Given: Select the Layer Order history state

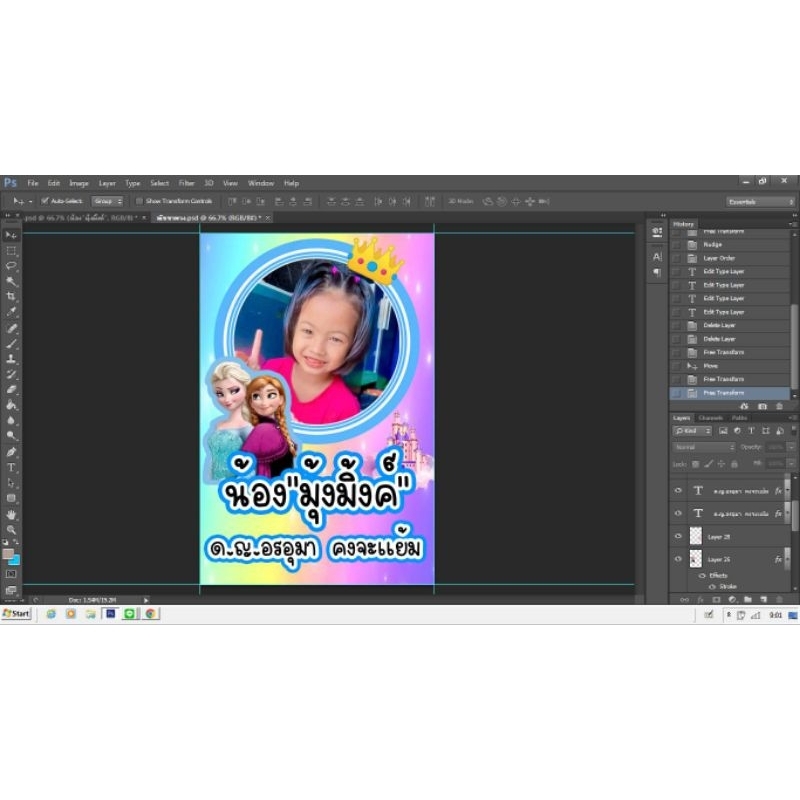Looking at the screenshot, I should point(730,258).
